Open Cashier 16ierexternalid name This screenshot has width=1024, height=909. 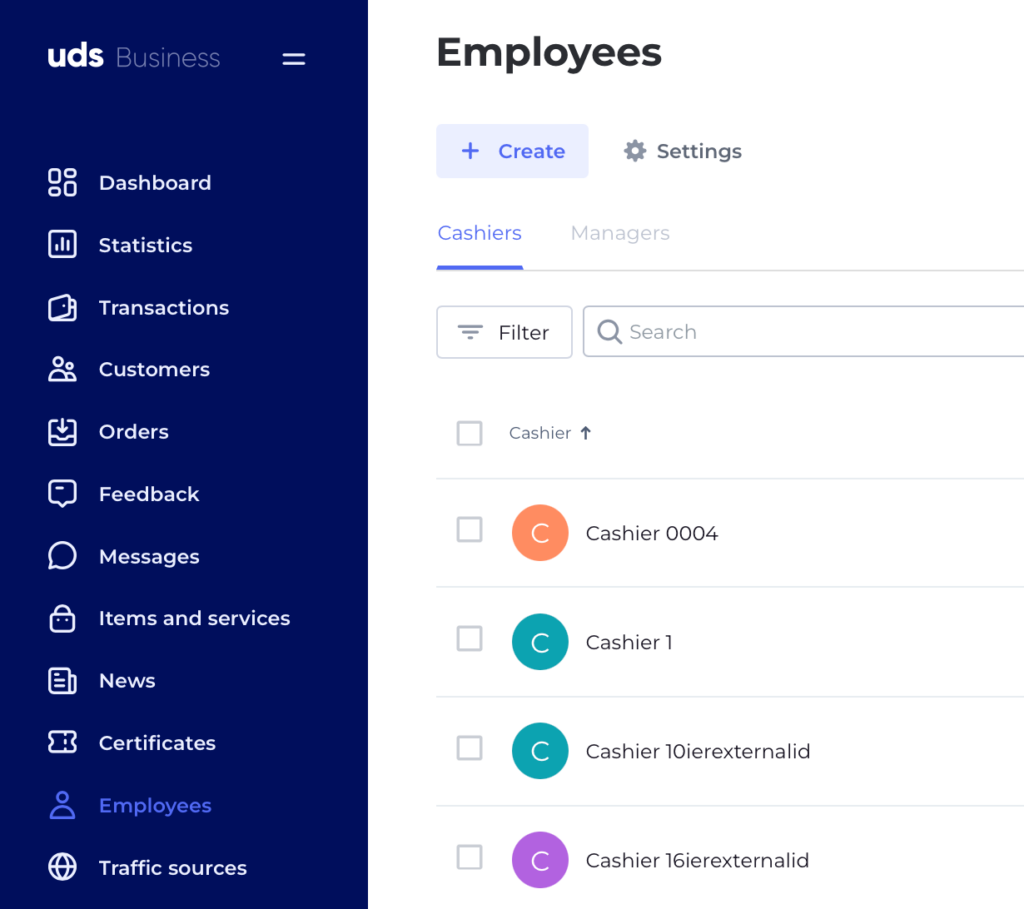(697, 860)
